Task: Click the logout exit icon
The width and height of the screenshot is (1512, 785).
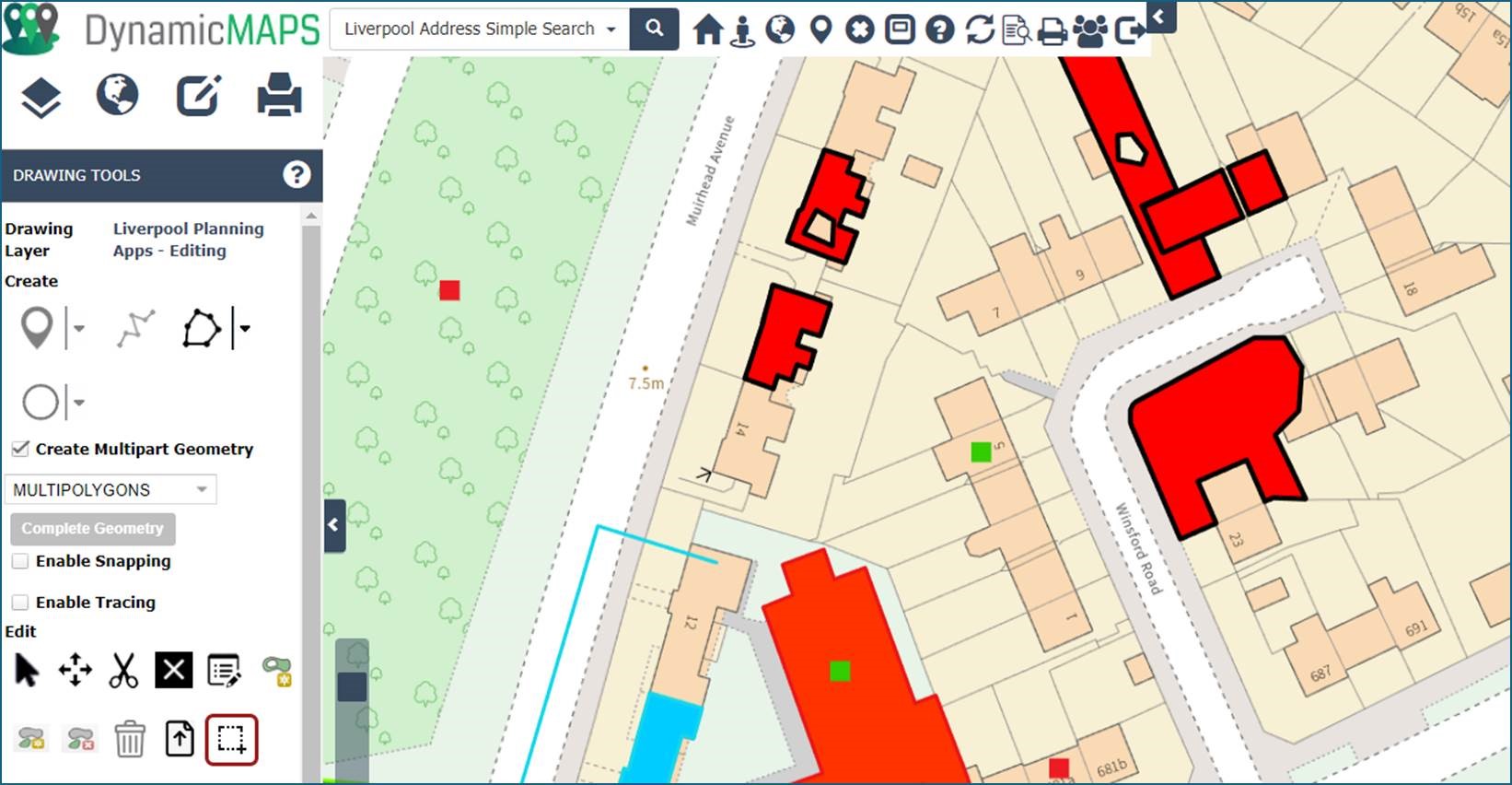Action: click(x=1130, y=31)
